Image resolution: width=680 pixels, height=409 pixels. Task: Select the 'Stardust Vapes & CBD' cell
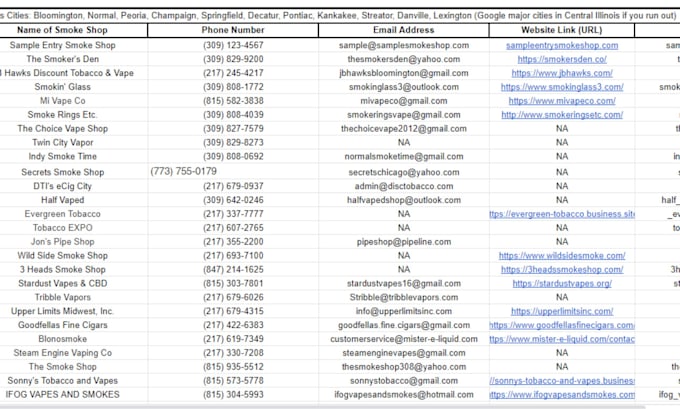point(73,283)
